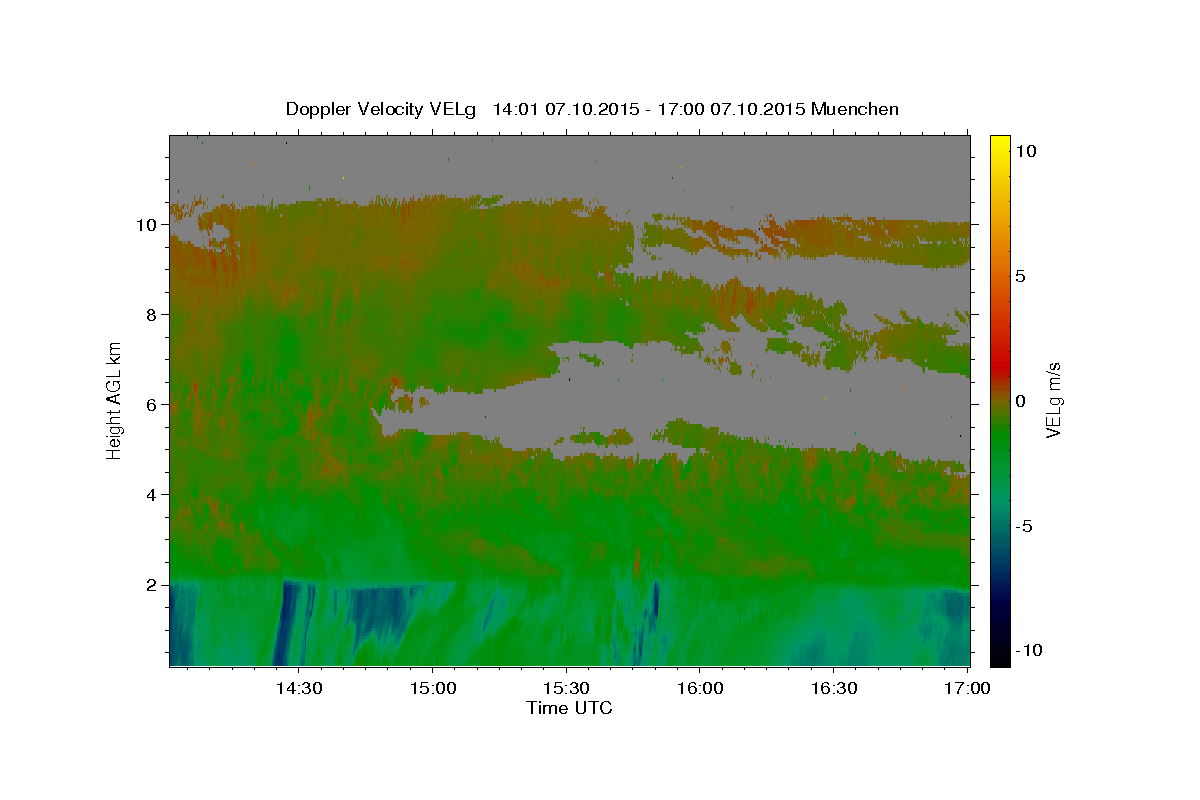Viewport: 1200px width, 800px height.
Task: Click the colorbar value -10 at bottom
Action: click(x=1027, y=650)
